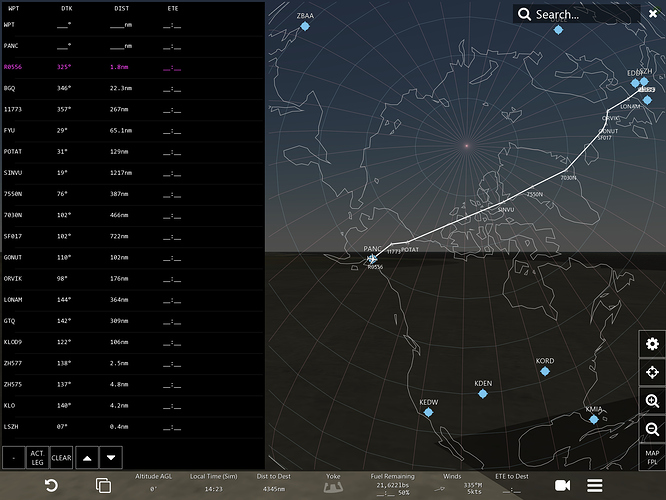Select the KORD airport marker
The height and width of the screenshot is (500, 666).
click(545, 371)
